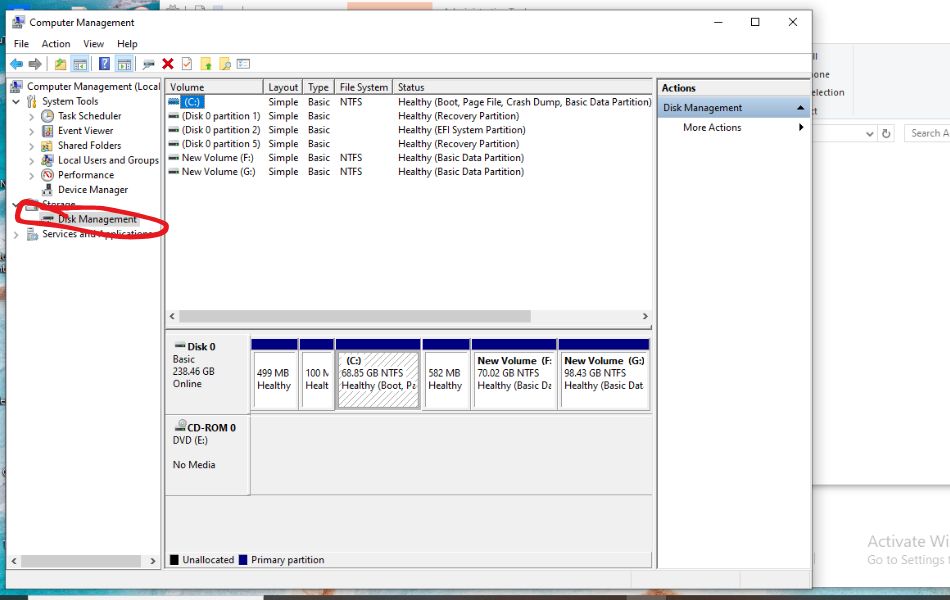Click the gray disk icon left of the red X
Screen dimensions: 950x600
tap(148, 64)
